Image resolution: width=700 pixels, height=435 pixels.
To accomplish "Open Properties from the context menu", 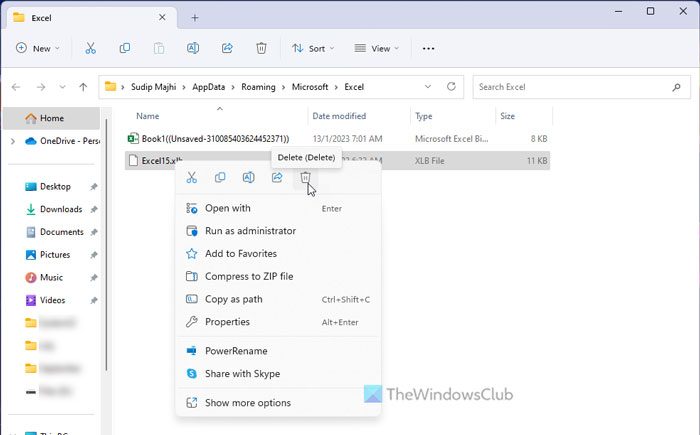I will 278,322.
